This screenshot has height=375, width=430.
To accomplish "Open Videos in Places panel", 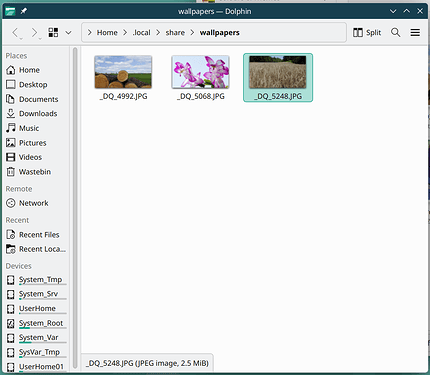I will click(x=37, y=157).
